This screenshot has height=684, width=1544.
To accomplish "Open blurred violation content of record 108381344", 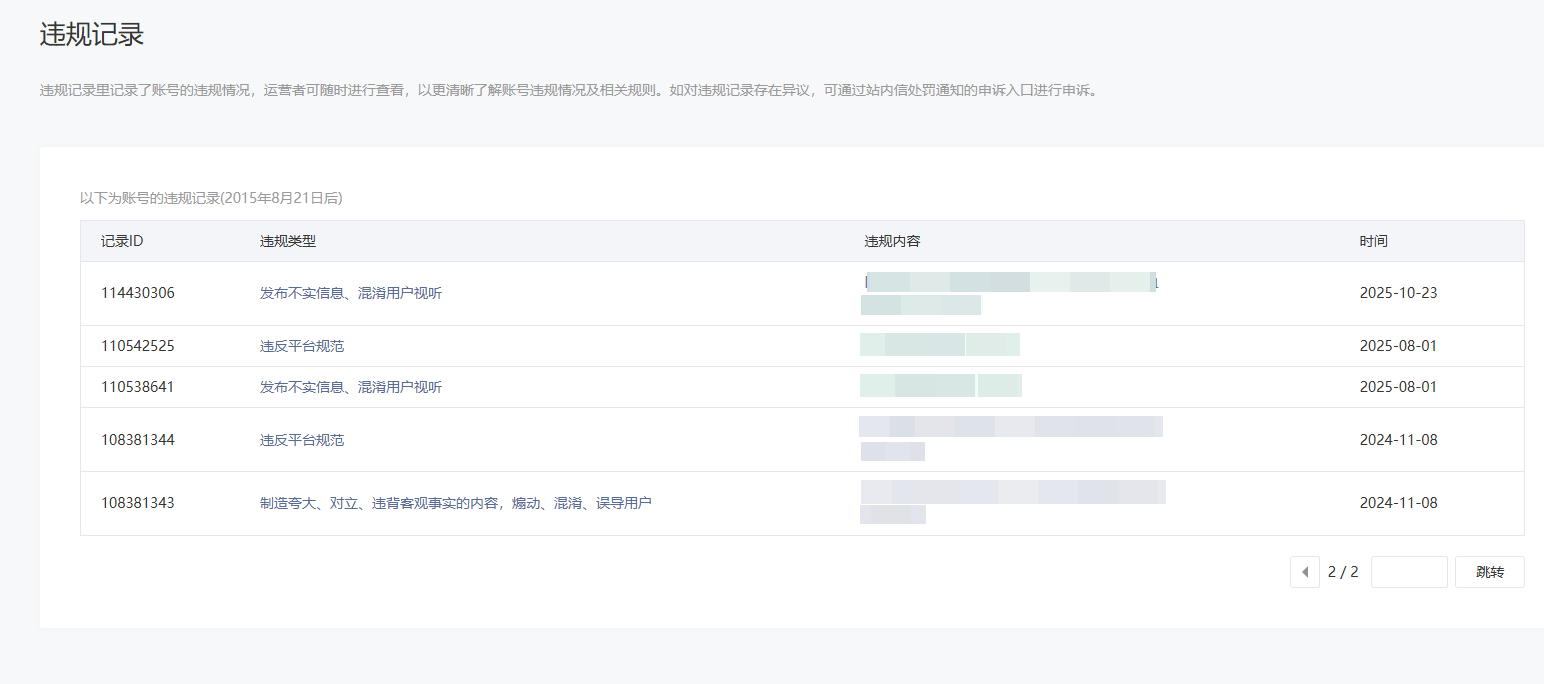I will (x=1011, y=439).
